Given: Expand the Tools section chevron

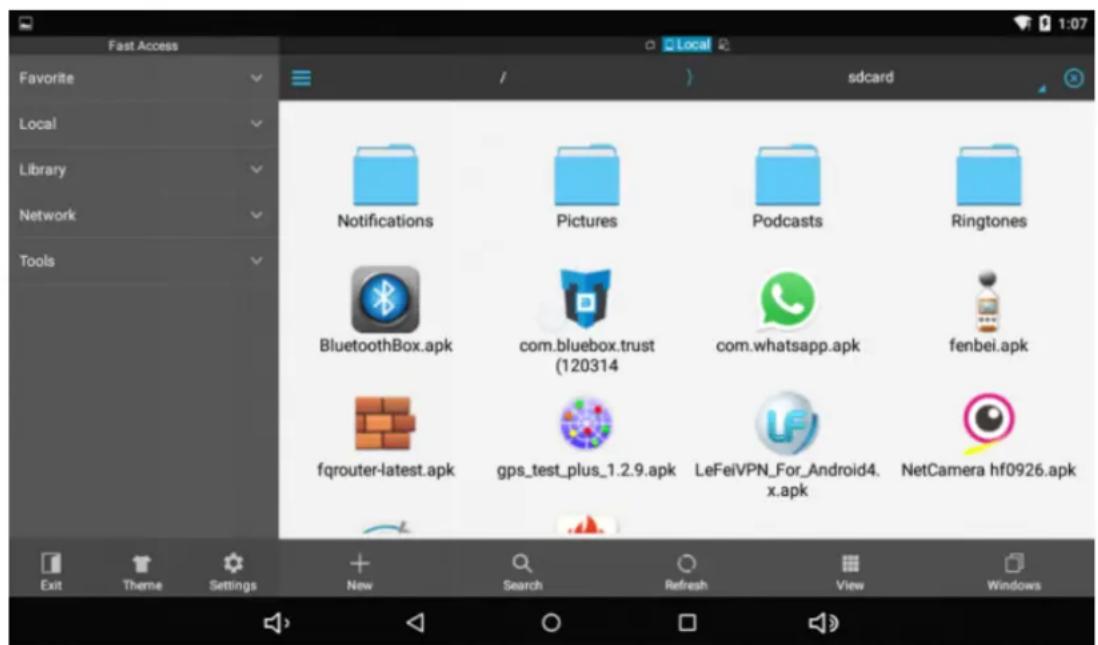Looking at the screenshot, I should (x=256, y=261).
